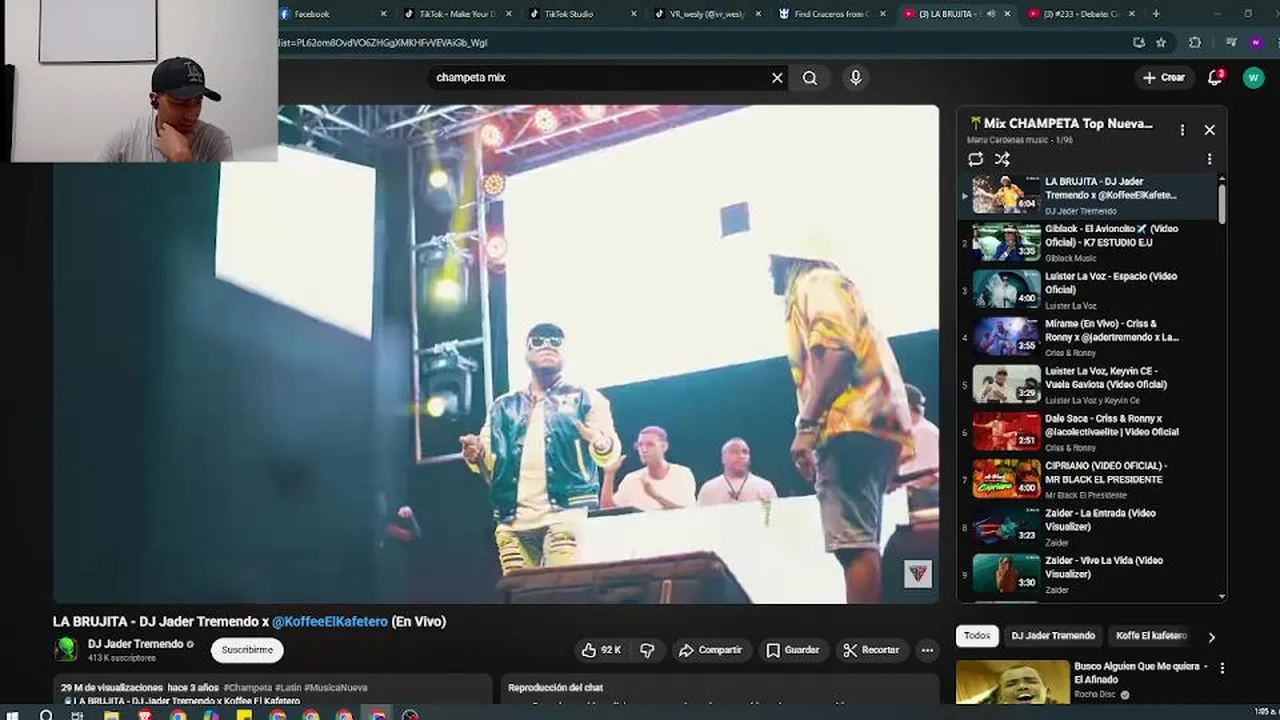The image size is (1280, 720).
Task: Like the video (92 K thumbs up)
Action: 601,650
